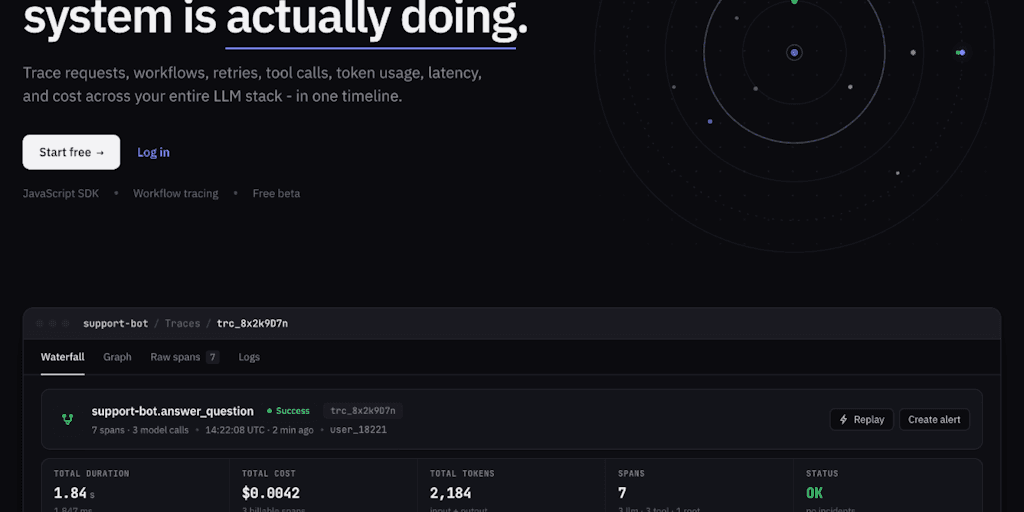
Task: Open the Traces breadcrumb
Action: click(182, 323)
